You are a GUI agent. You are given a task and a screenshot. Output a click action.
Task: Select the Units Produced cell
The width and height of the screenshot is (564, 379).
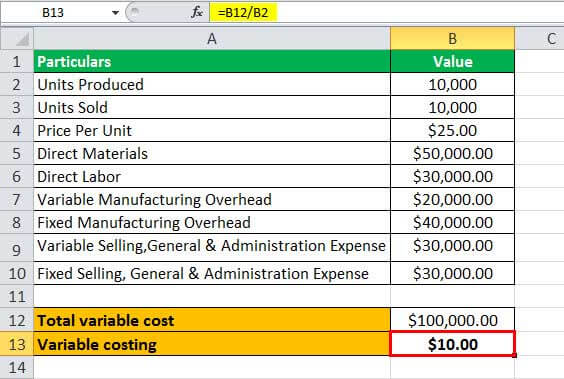click(212, 85)
